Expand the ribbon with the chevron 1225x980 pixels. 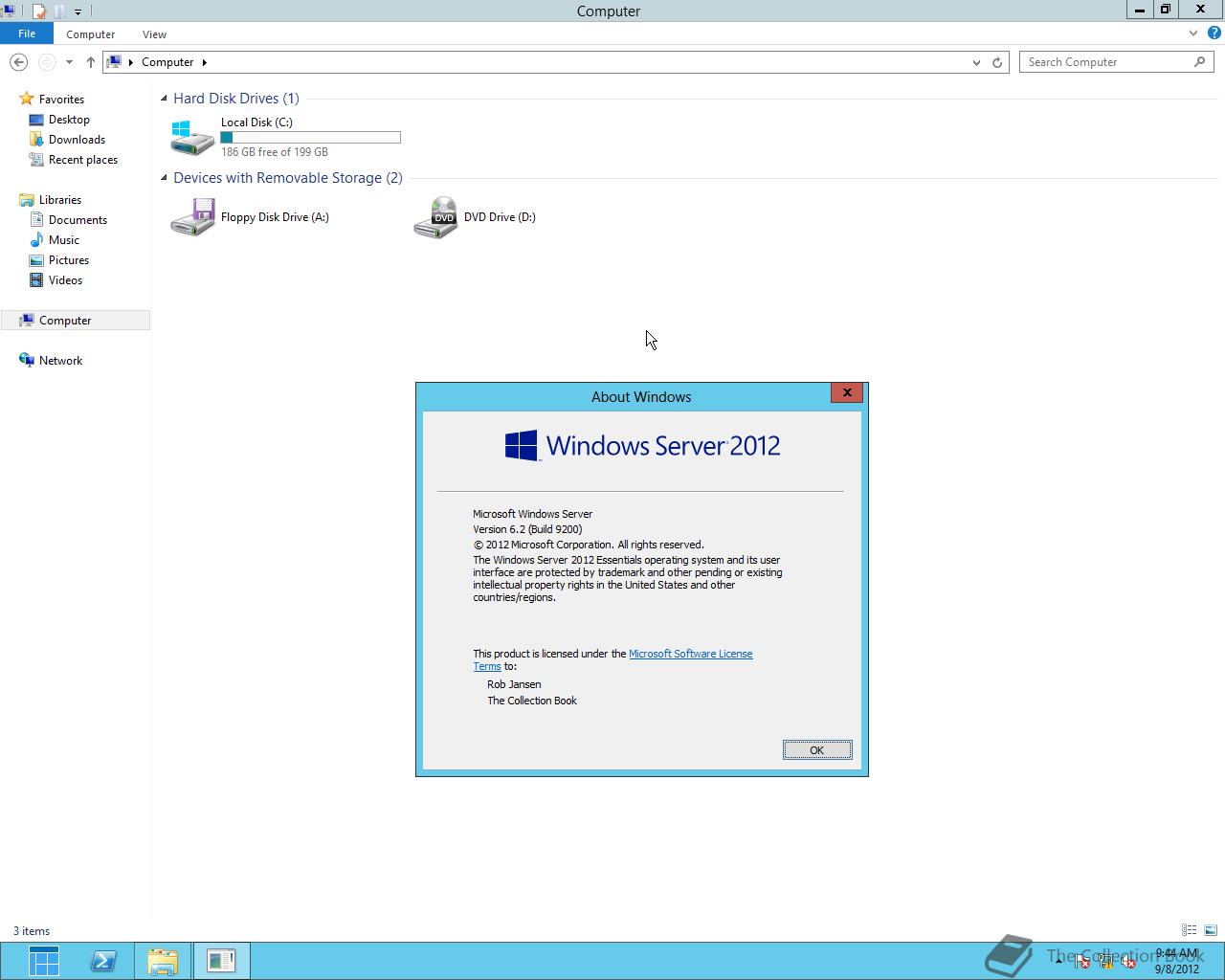pos(1192,33)
